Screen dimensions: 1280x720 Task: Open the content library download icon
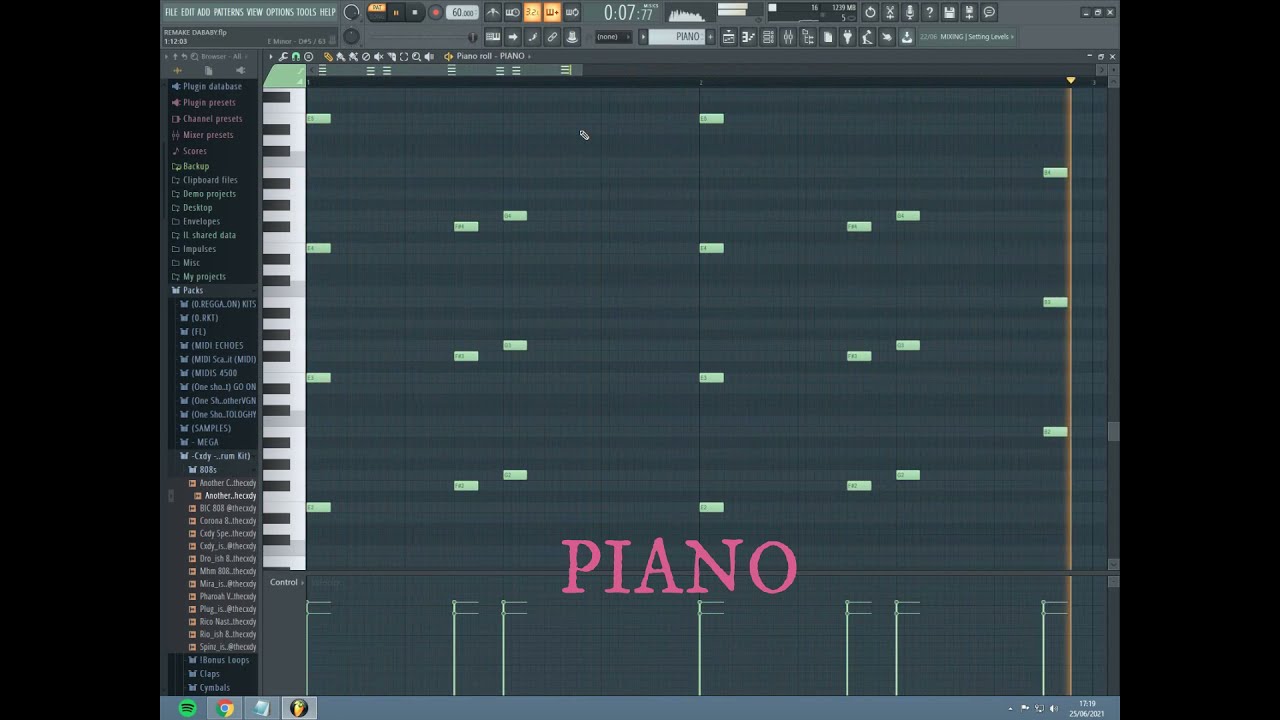907,37
